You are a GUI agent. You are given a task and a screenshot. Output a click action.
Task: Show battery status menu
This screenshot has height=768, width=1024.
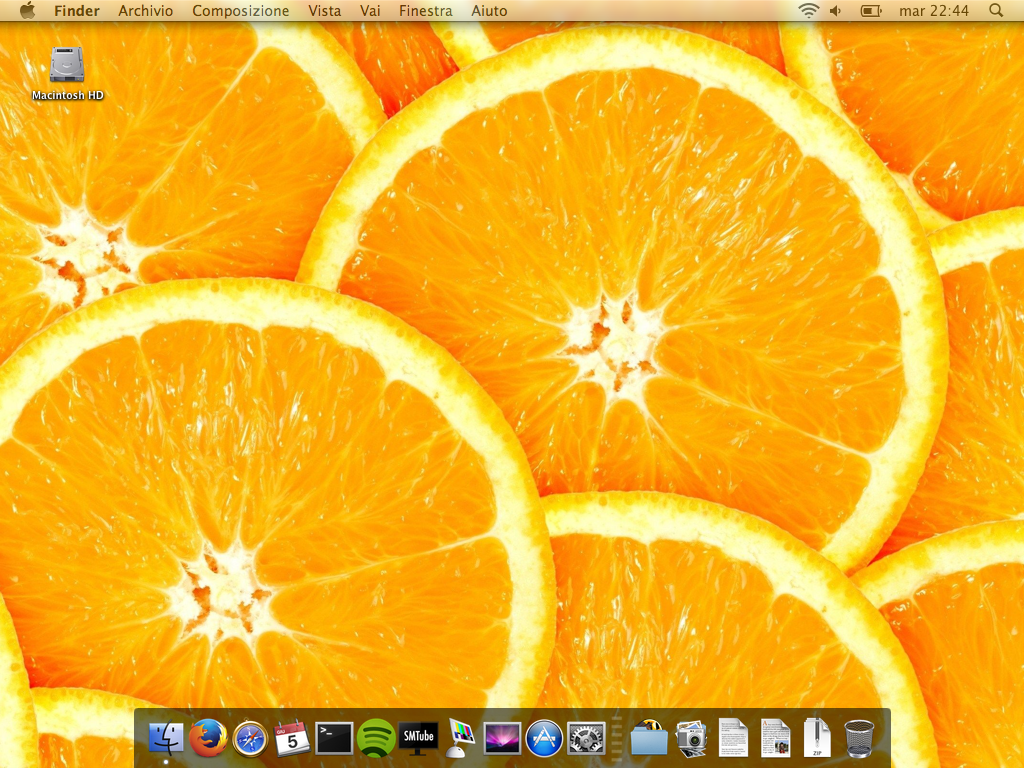871,11
